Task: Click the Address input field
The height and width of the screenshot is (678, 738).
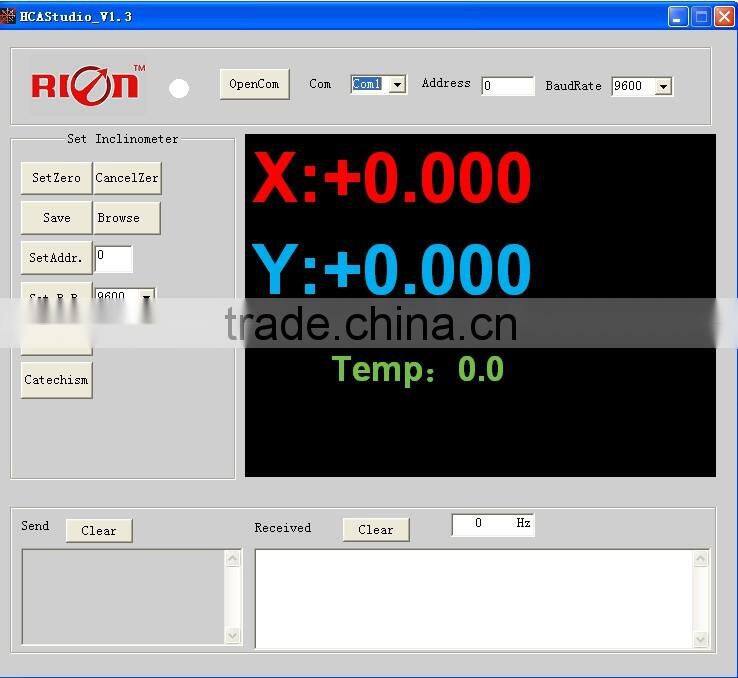Action: (x=507, y=86)
